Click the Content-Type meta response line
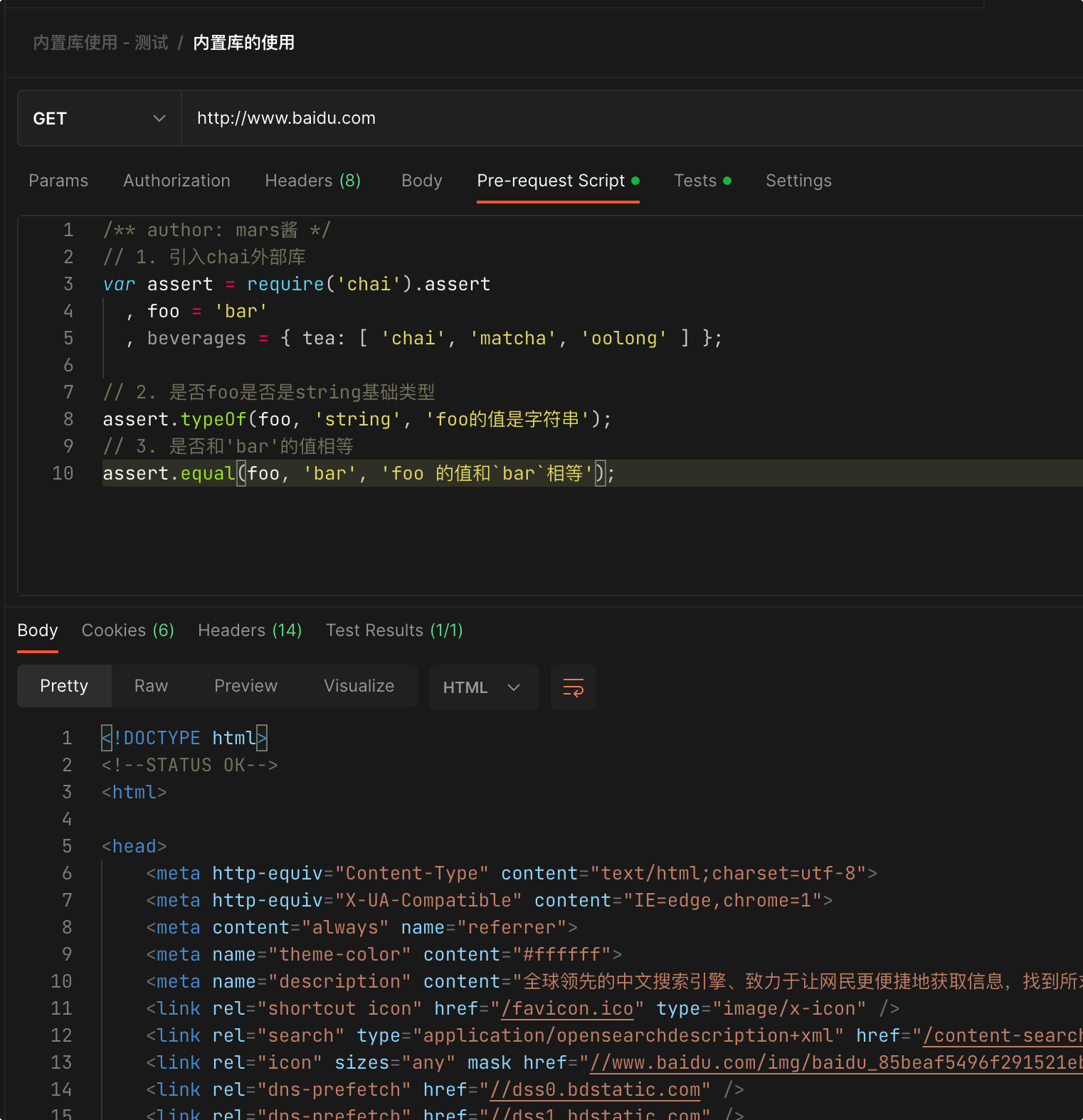The image size is (1083, 1120). tap(512, 873)
